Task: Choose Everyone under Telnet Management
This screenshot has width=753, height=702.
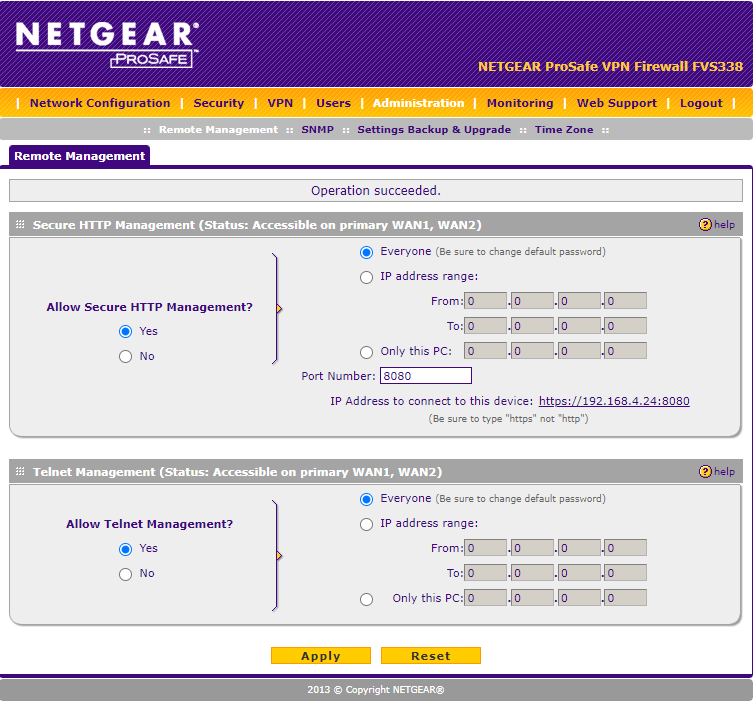Action: click(366, 499)
